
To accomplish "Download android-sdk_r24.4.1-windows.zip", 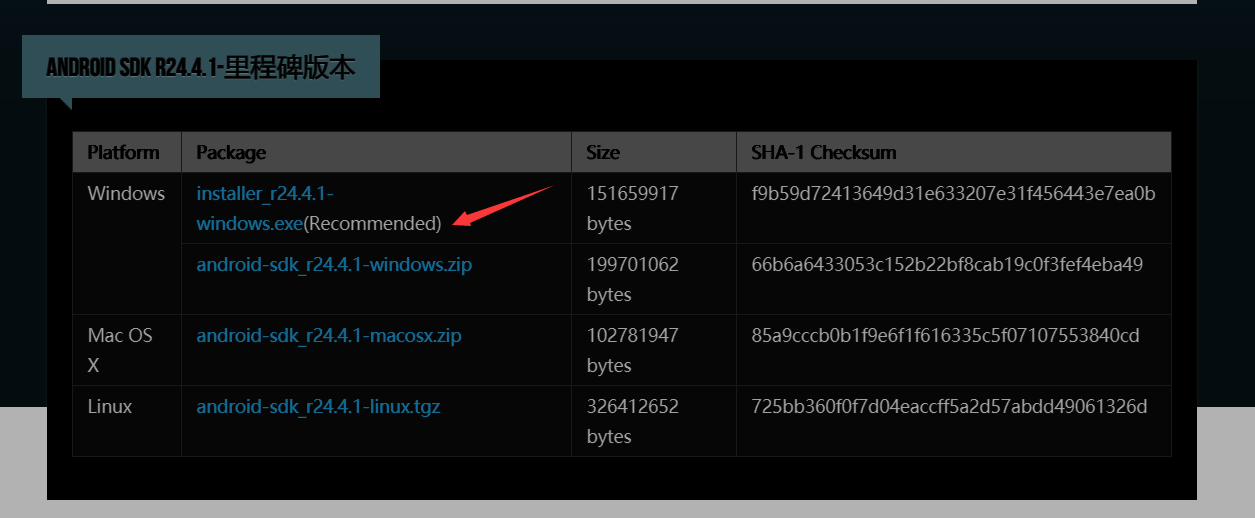I will coord(334,265).
